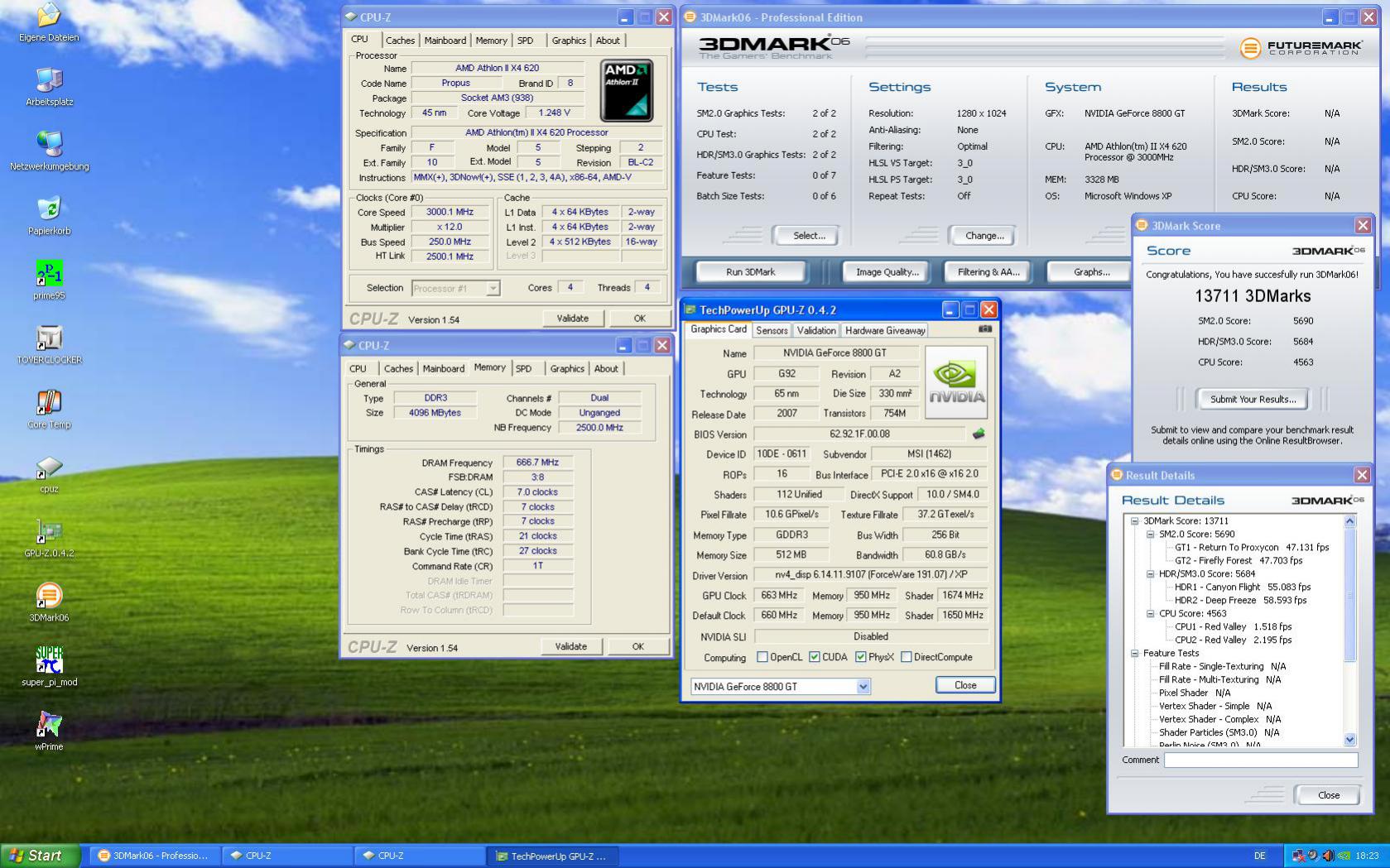This screenshot has width=1390, height=868.
Task: Click the Driver Version field in GPU-Z
Action: (871, 575)
